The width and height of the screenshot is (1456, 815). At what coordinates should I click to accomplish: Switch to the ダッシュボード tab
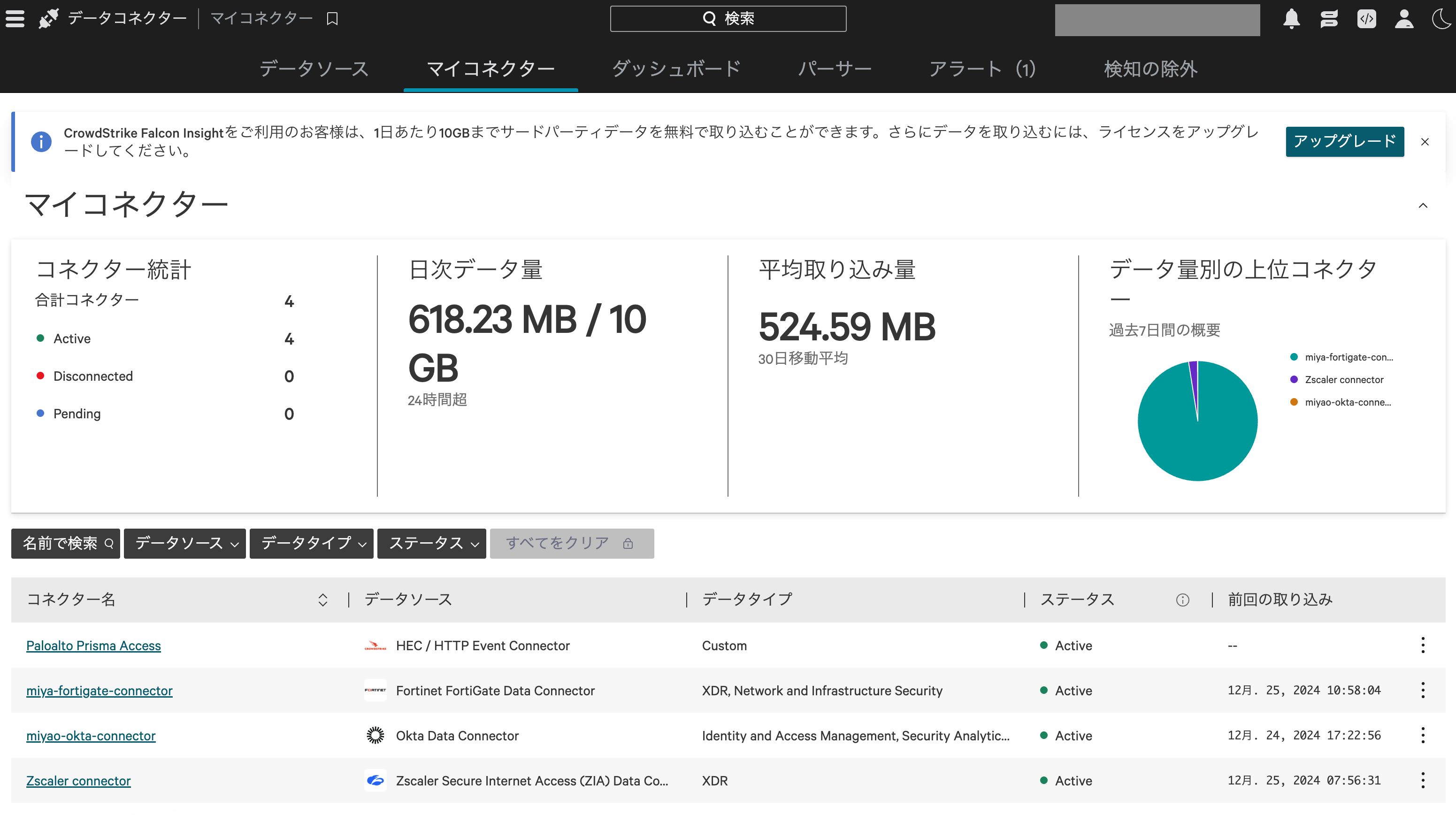coord(676,69)
